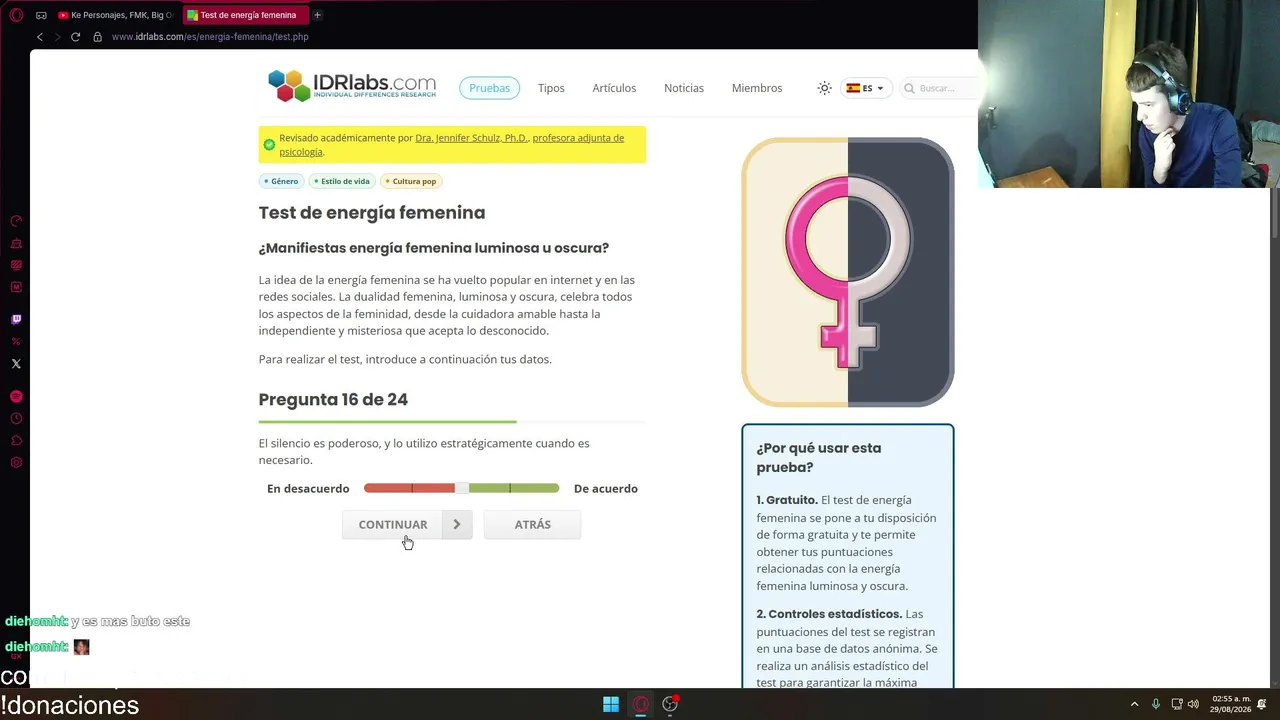1280x720 pixels.
Task: Open the GX Cleaner sidebar icon
Action: click(x=16, y=243)
